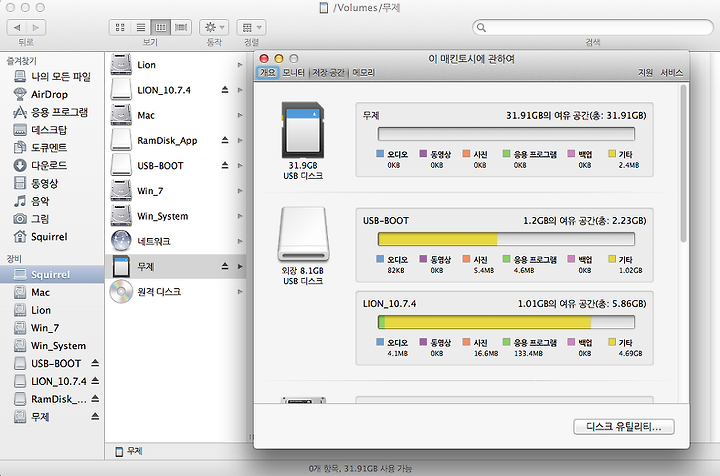Eject RamDisk from the sidebar
This screenshot has height=476, width=720.
pyautogui.click(x=95, y=398)
